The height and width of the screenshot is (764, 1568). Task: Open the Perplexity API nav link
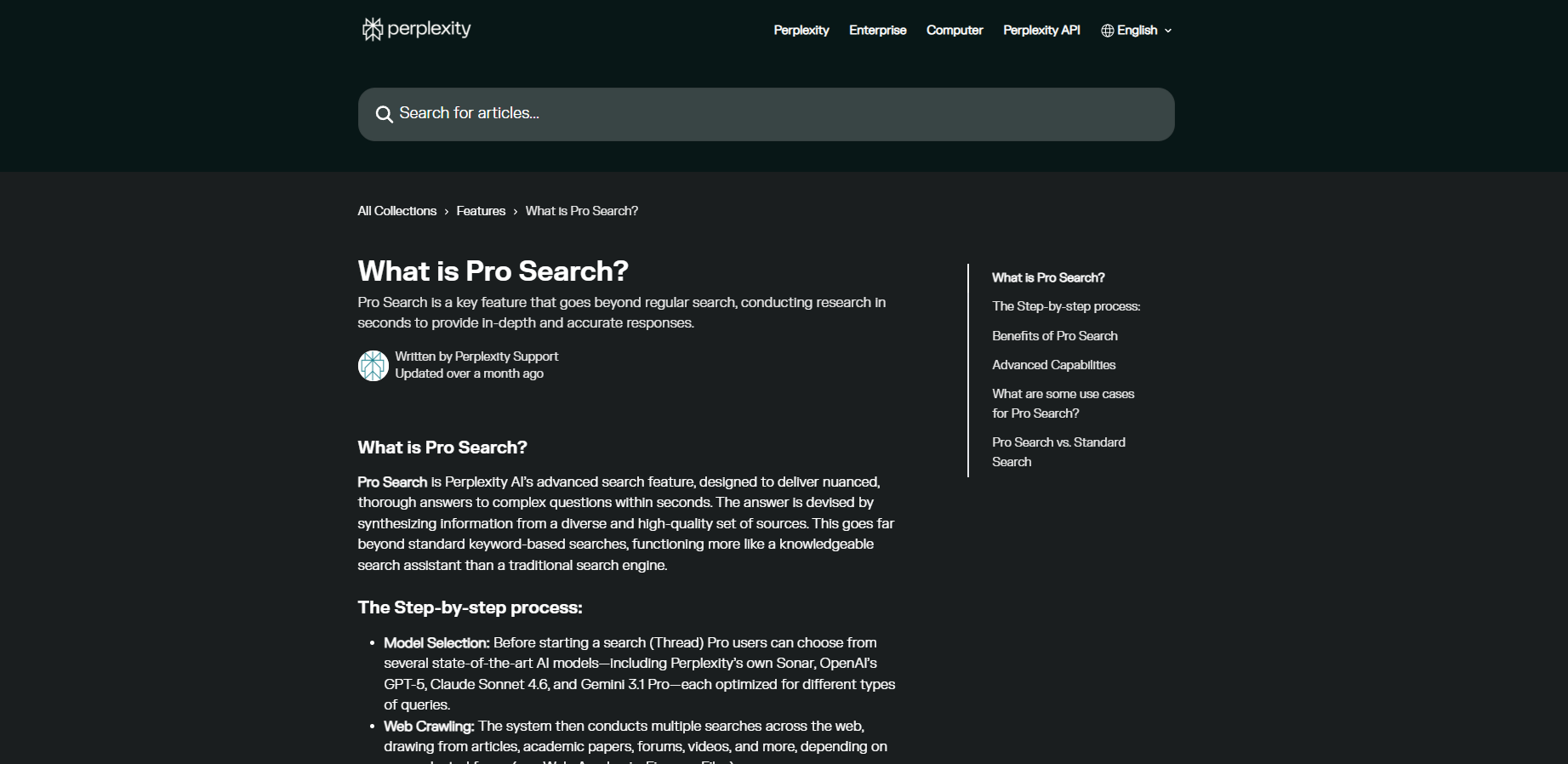[x=1041, y=31]
